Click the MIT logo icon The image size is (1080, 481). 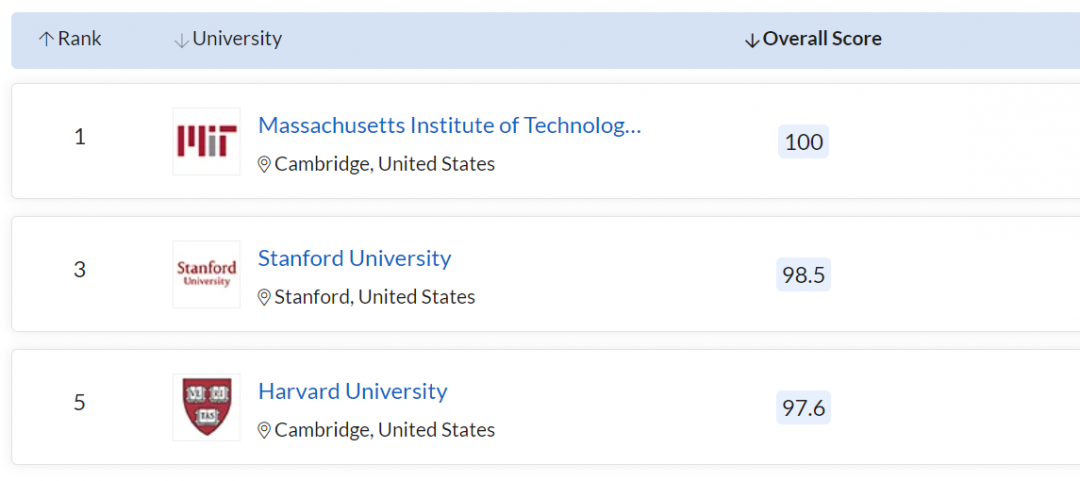[x=206, y=141]
